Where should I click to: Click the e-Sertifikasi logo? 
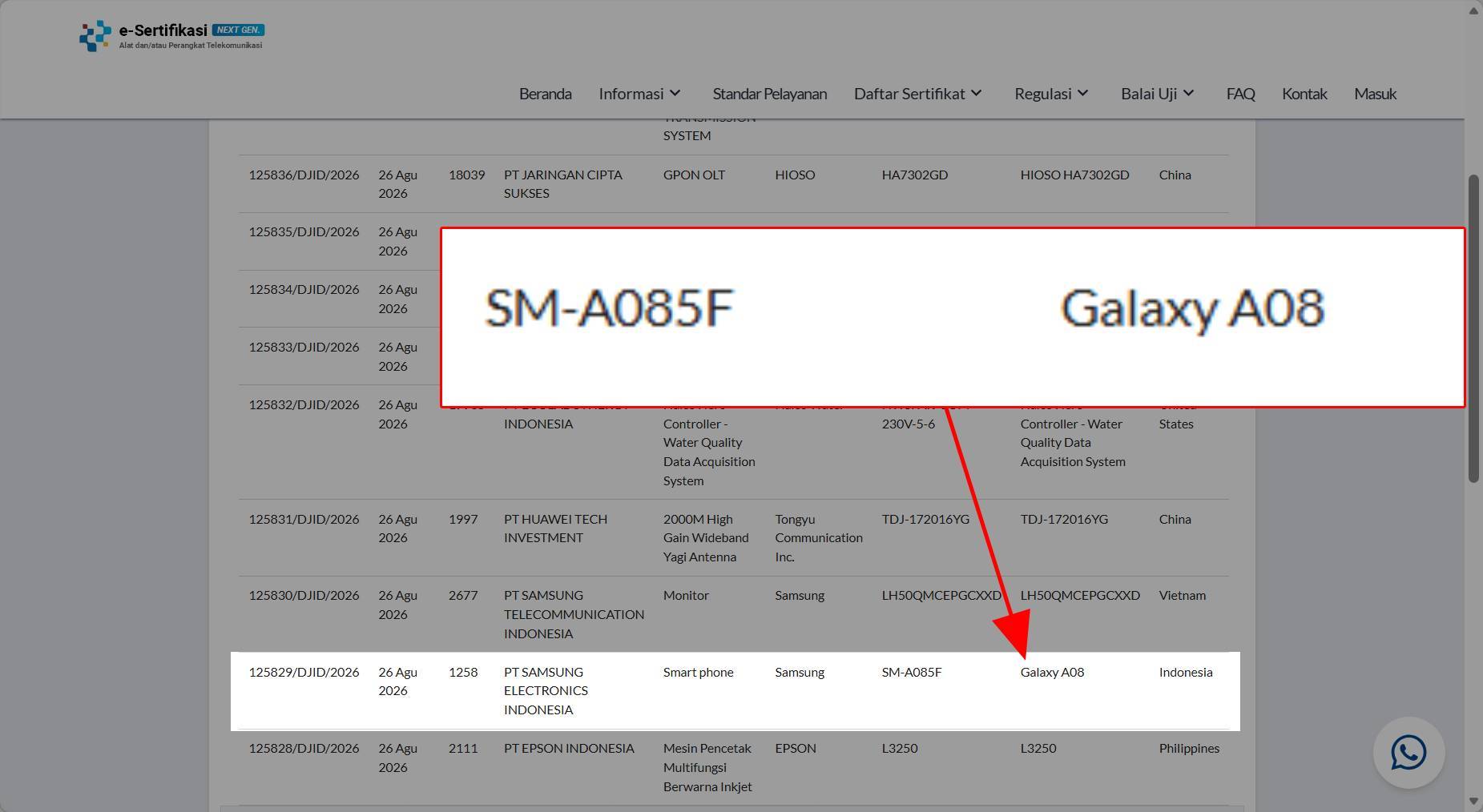[x=171, y=36]
